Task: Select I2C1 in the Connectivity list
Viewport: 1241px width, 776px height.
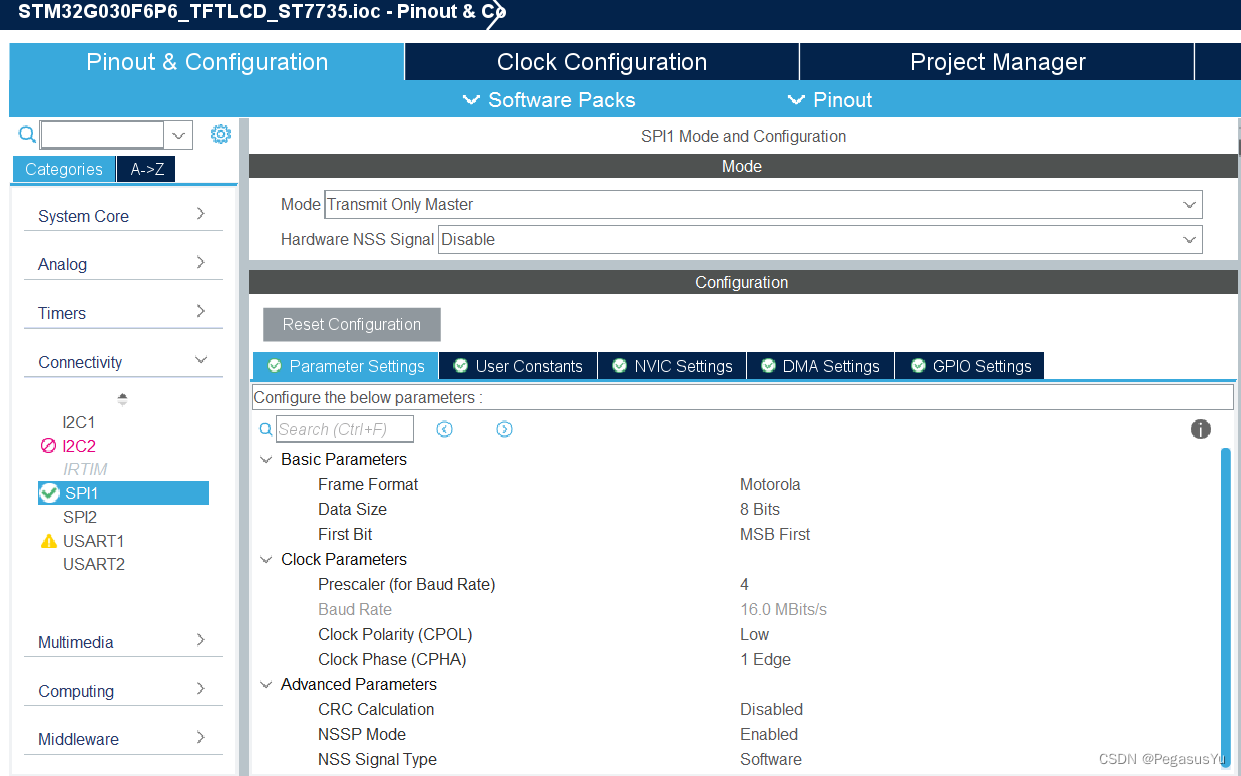Action: tap(79, 422)
